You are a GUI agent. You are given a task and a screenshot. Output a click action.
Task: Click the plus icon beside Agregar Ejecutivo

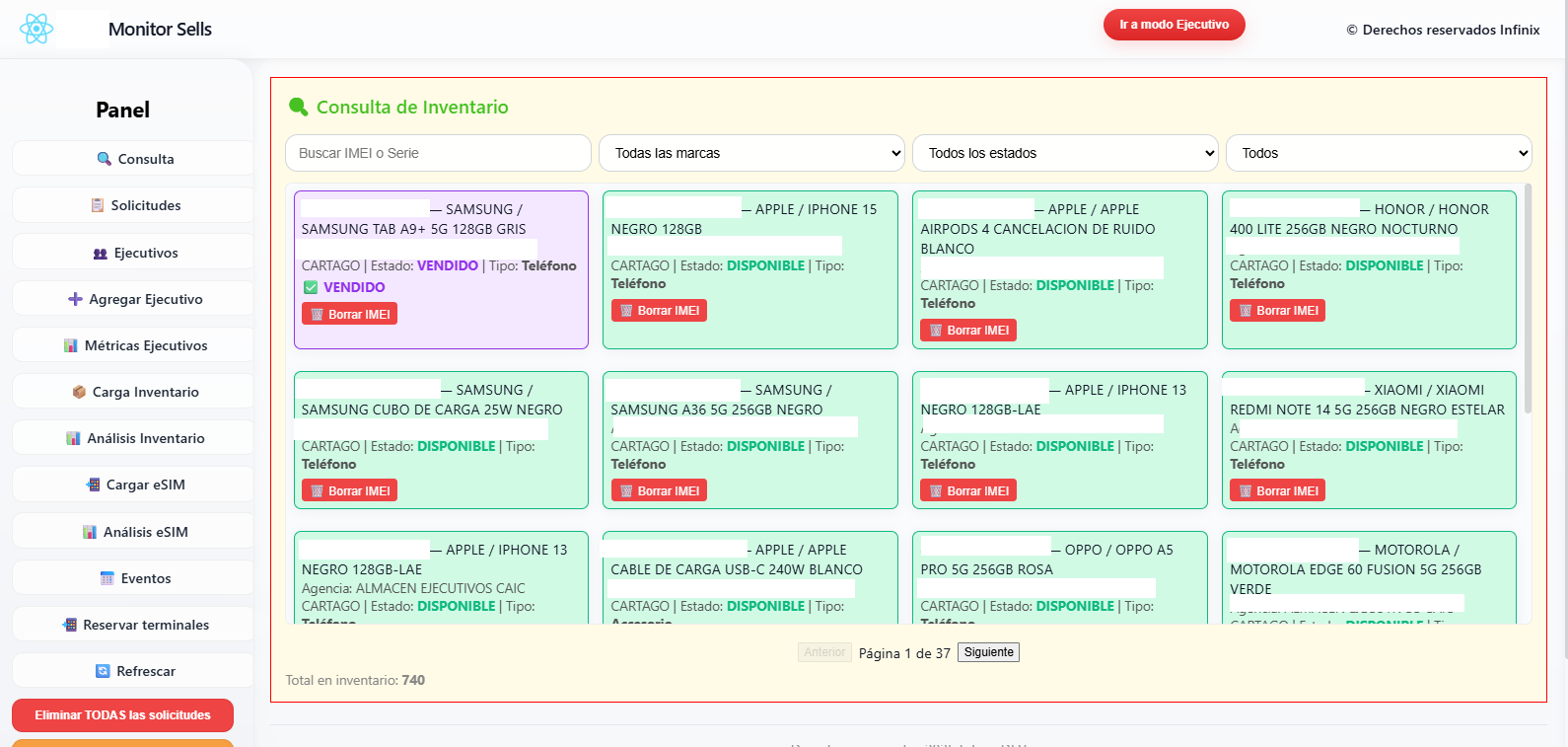pos(75,299)
